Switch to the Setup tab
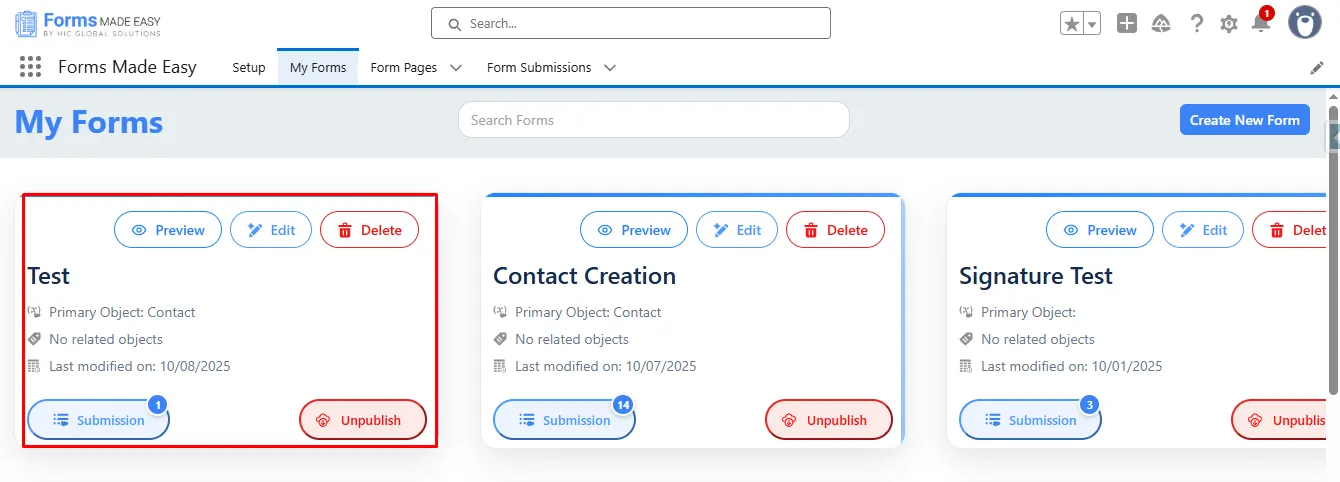The height and width of the screenshot is (482, 1340). coord(249,68)
